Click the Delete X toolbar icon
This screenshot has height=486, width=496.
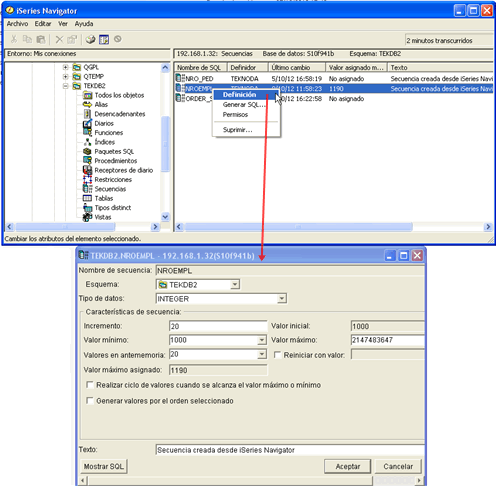pos(59,39)
